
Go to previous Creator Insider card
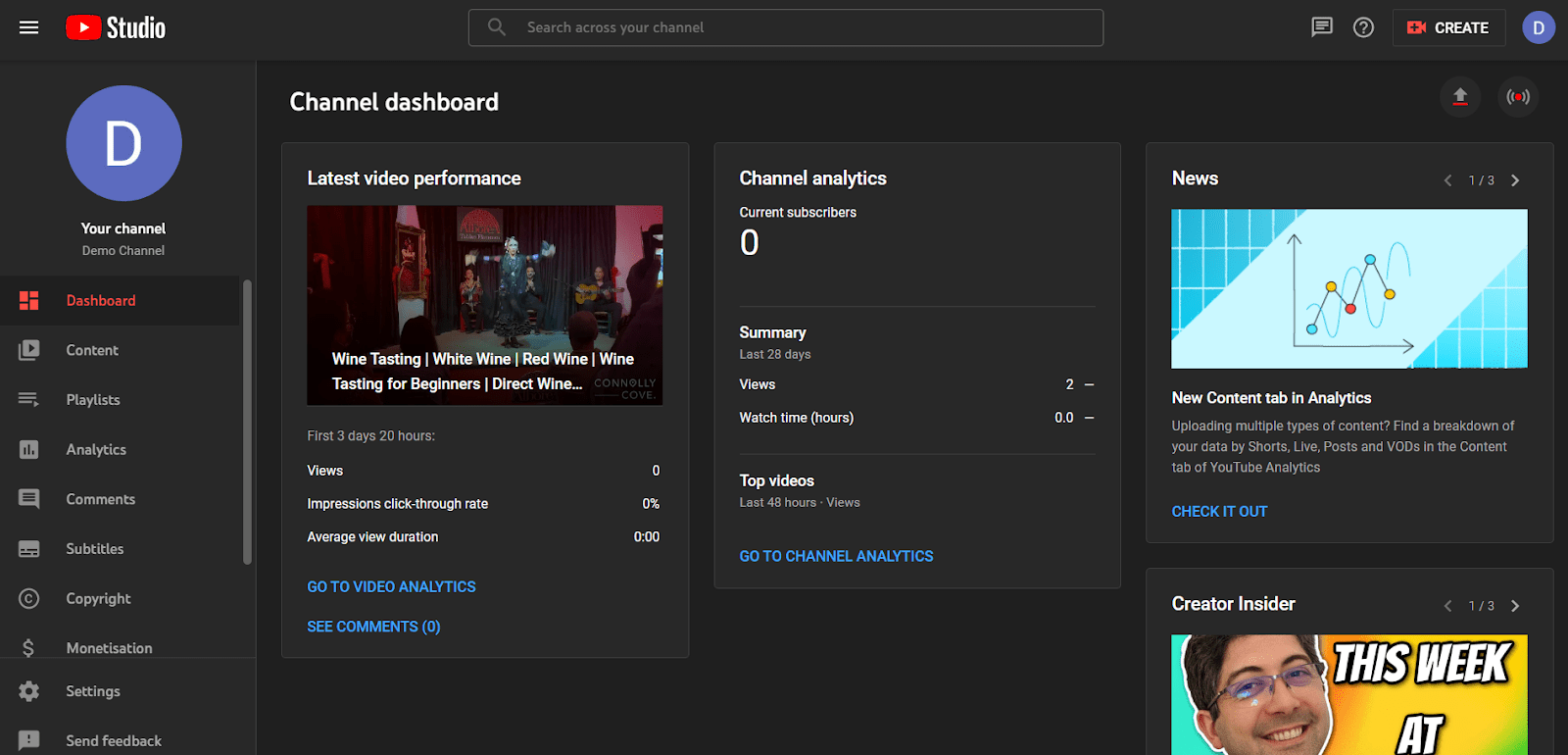point(1447,606)
